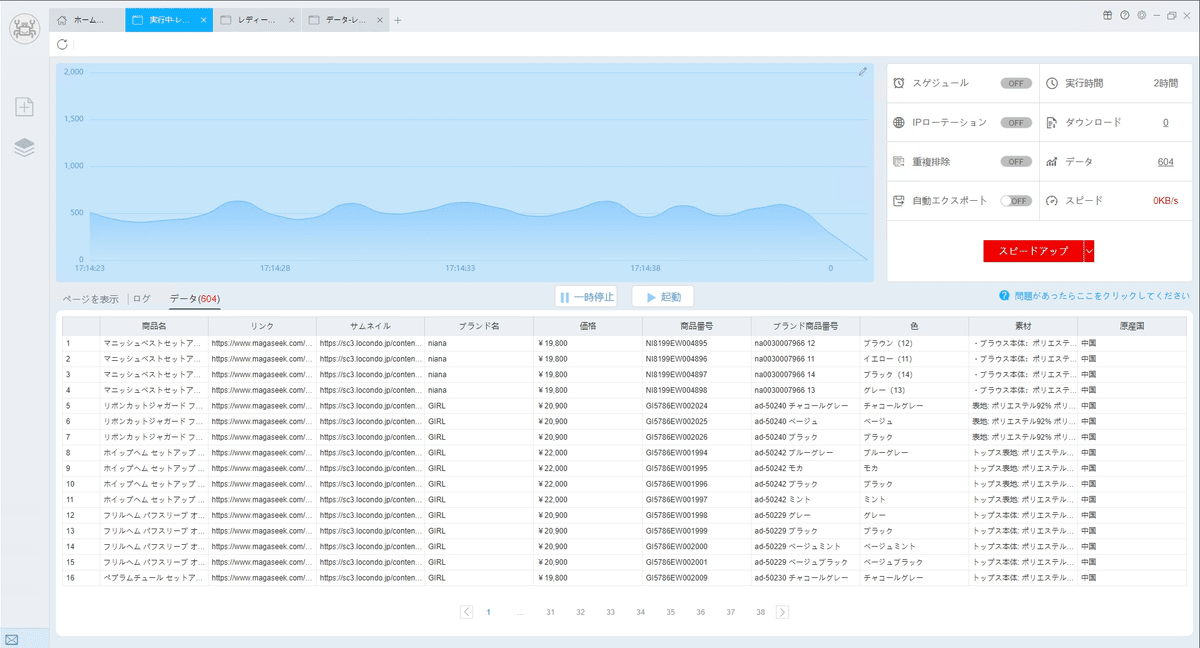This screenshot has width=1200, height=648.
Task: Switch to the ホーム tab
Action: pyautogui.click(x=87, y=20)
